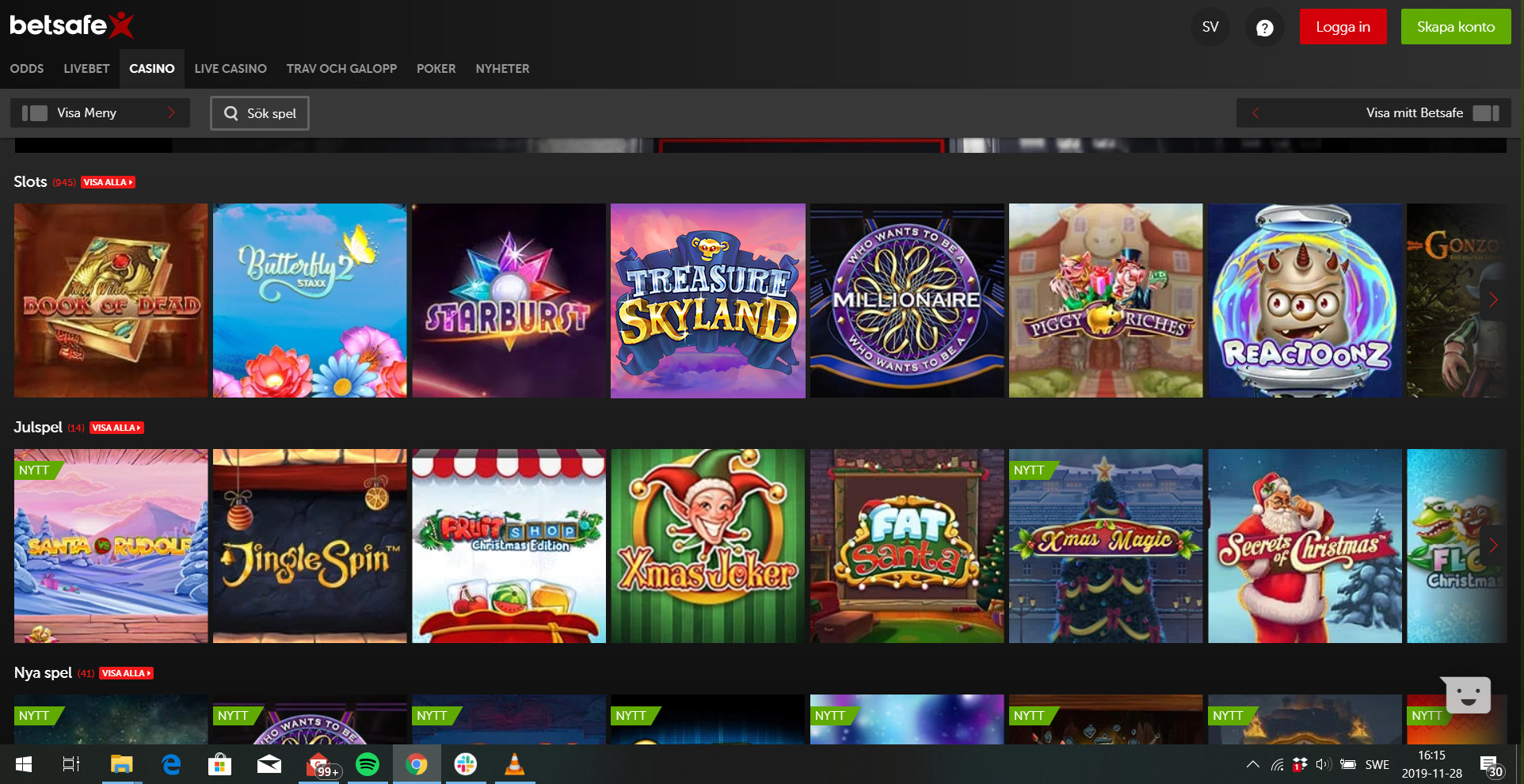The image size is (1524, 784).
Task: Switch the SWE input language
Action: pyautogui.click(x=1377, y=764)
